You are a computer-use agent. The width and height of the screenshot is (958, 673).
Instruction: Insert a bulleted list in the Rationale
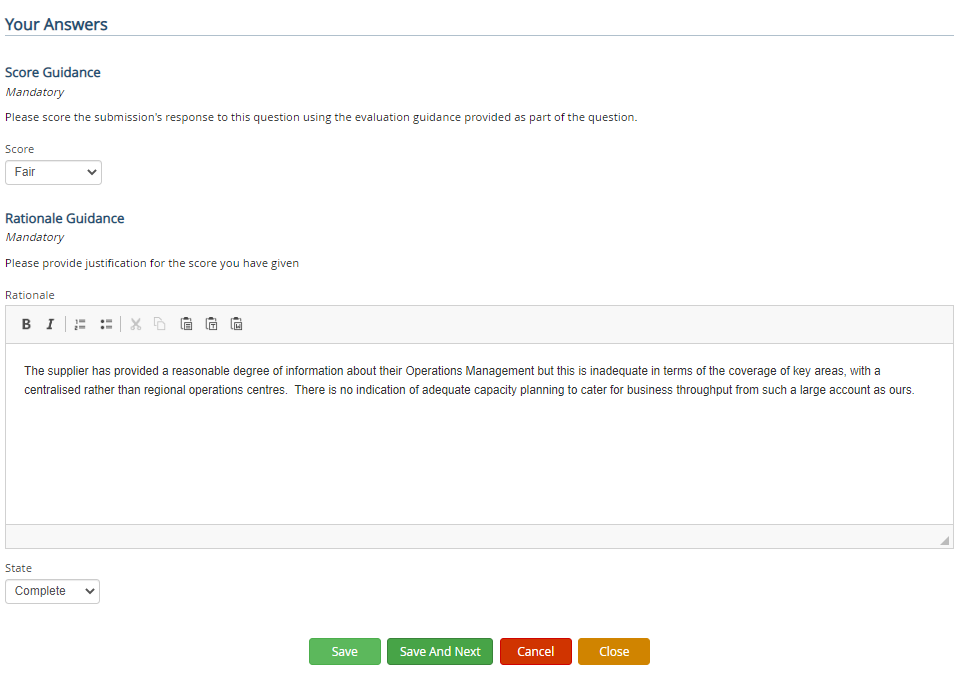pos(106,323)
